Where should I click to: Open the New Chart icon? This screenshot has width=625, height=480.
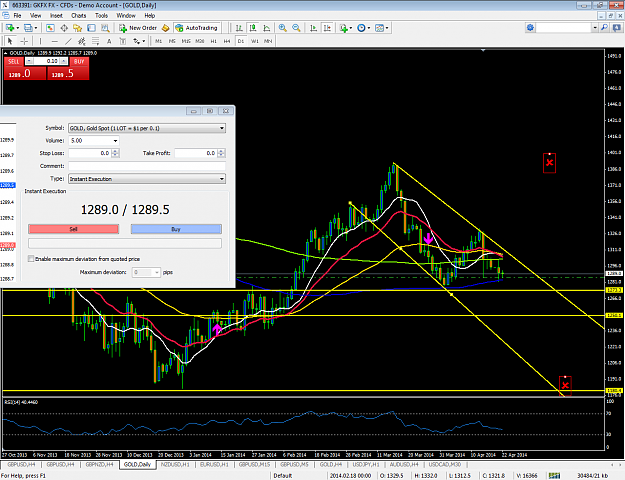tap(9, 28)
